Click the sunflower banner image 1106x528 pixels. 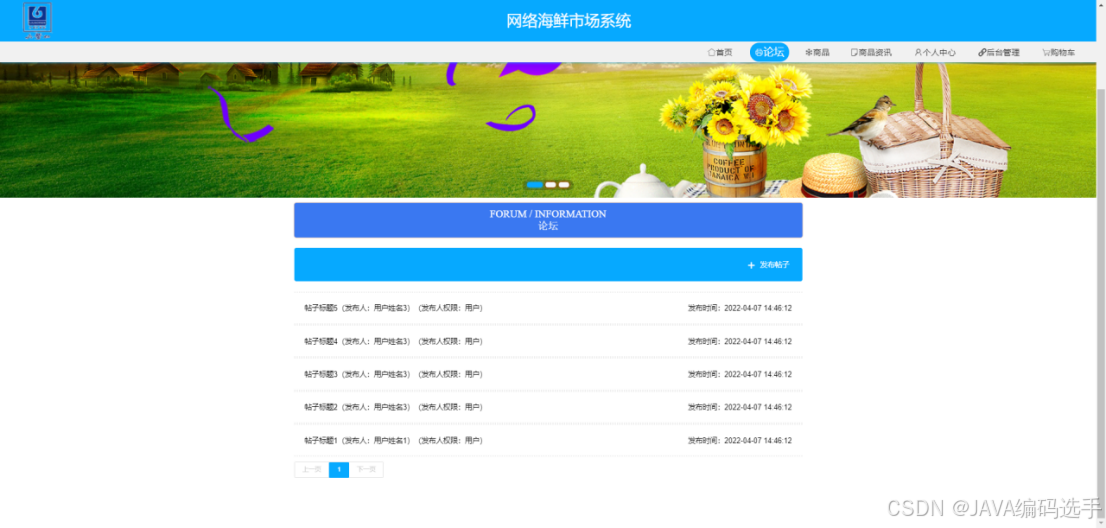pyautogui.click(x=548, y=130)
